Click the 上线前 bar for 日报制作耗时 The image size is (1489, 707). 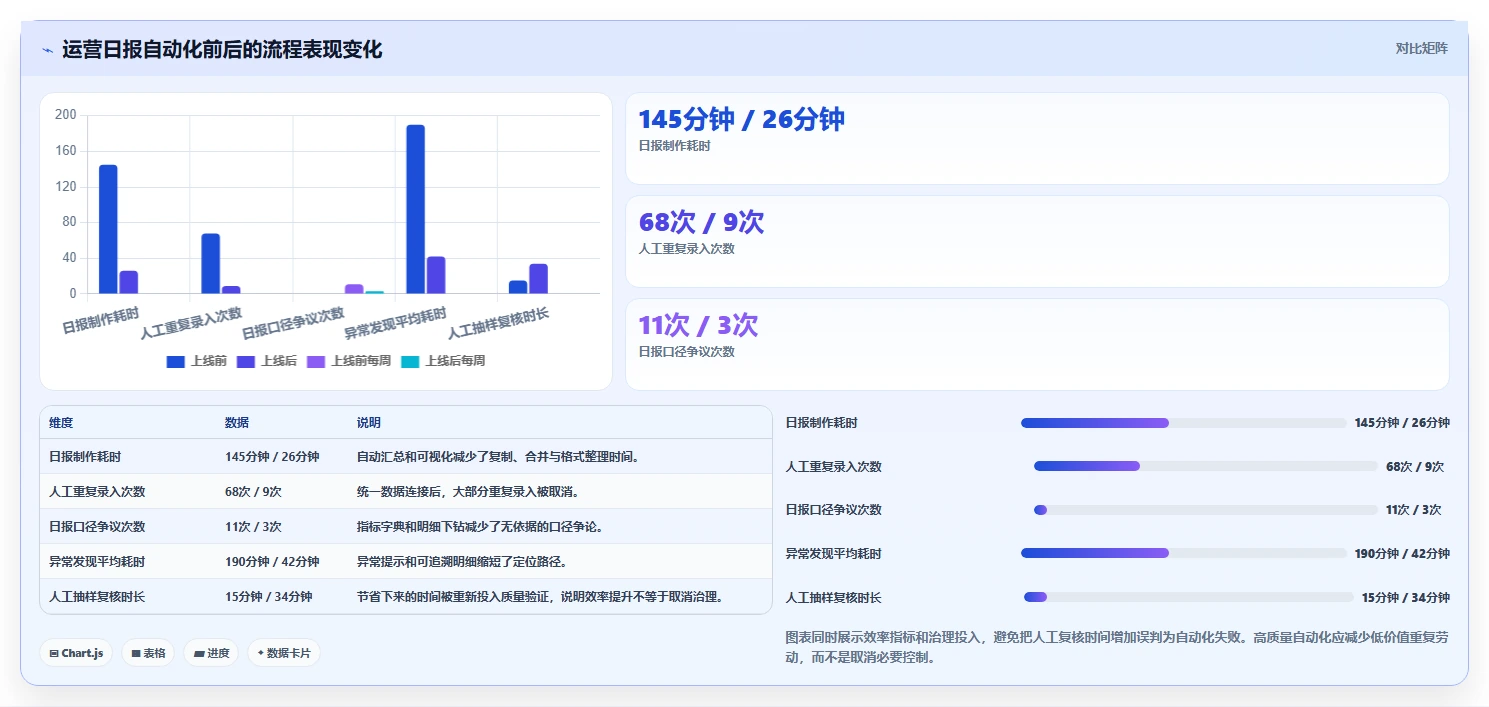pyautogui.click(x=108, y=229)
